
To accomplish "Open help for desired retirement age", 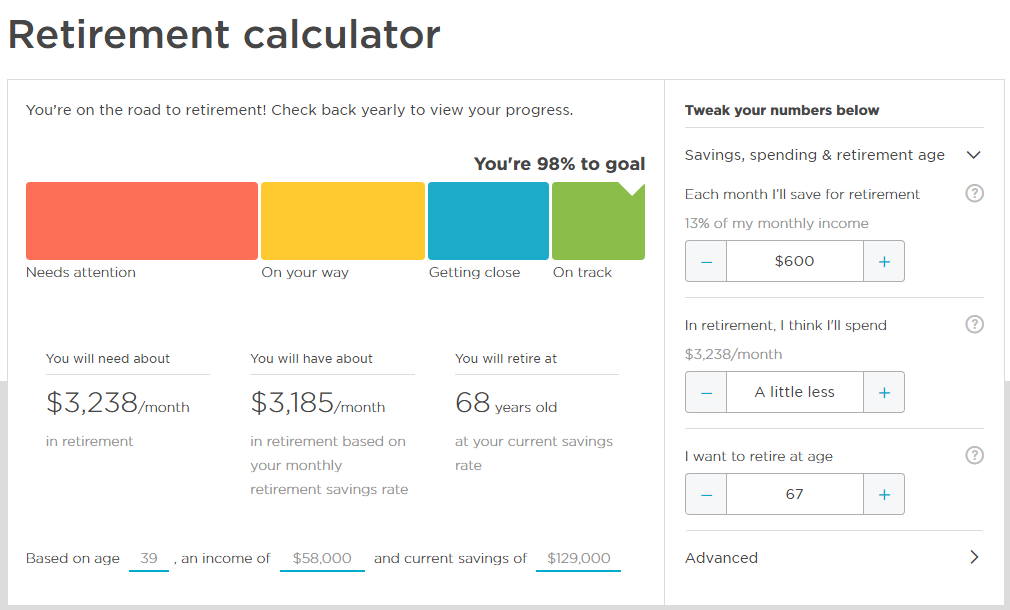I will 974,455.
